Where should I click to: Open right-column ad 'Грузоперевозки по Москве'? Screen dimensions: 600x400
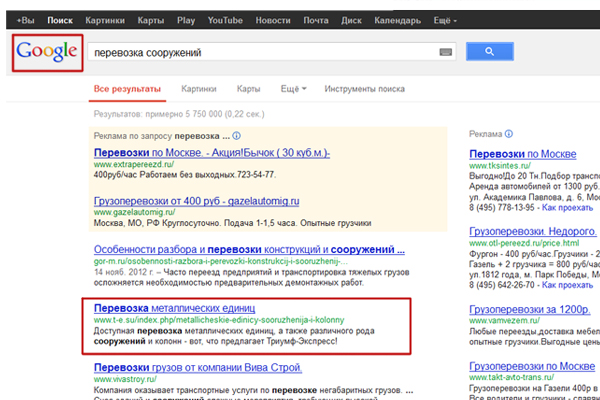coord(532,366)
